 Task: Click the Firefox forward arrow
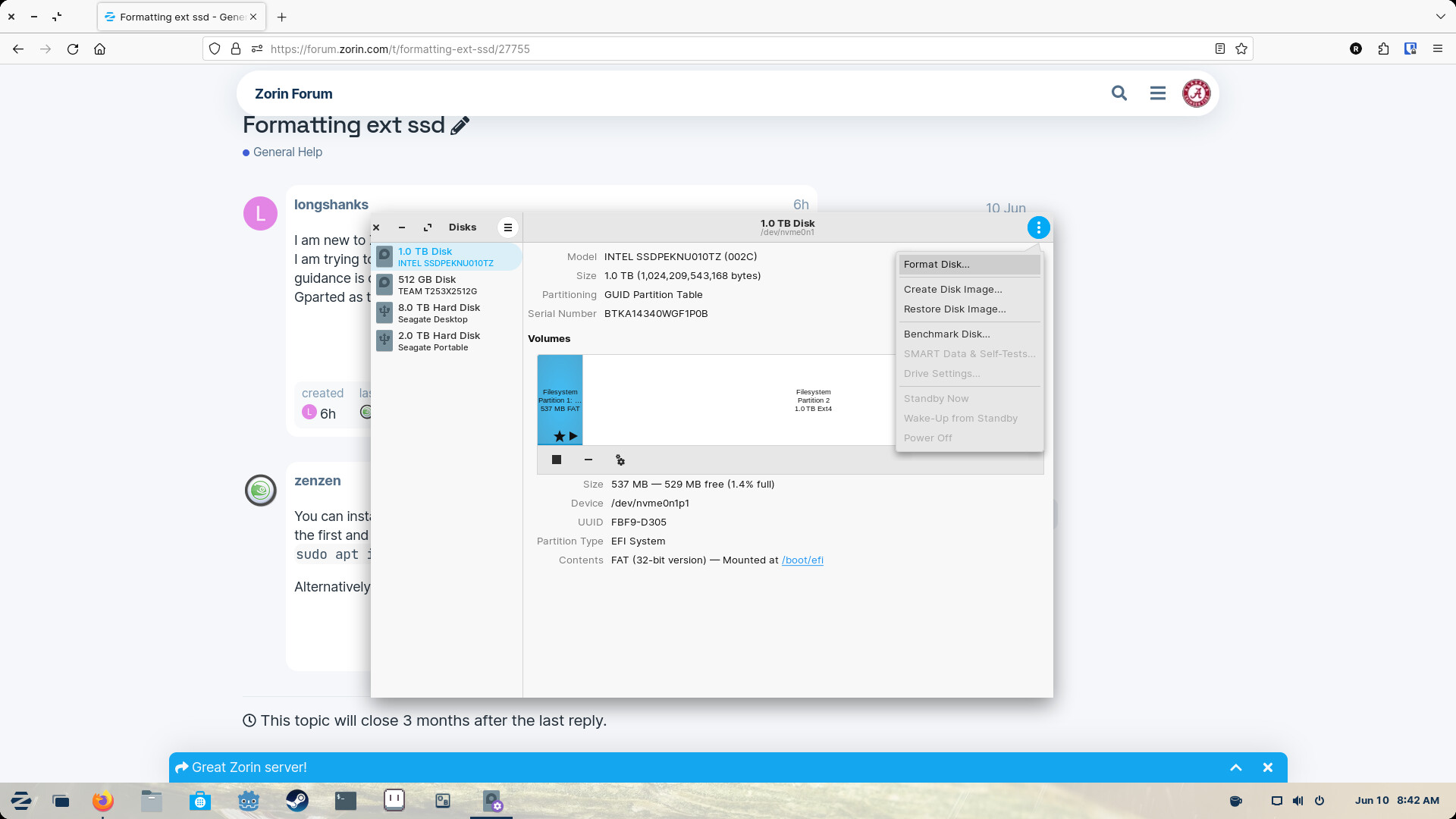click(45, 49)
